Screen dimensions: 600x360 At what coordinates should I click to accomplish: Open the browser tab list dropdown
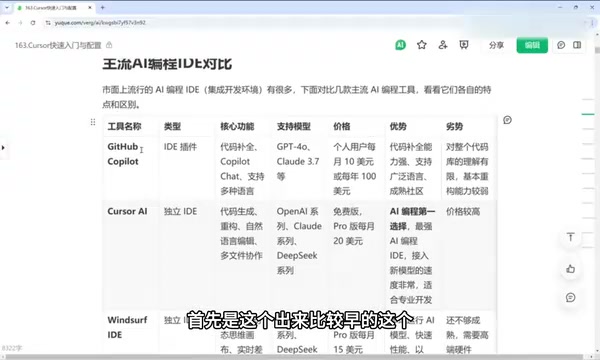click(x=7, y=7)
